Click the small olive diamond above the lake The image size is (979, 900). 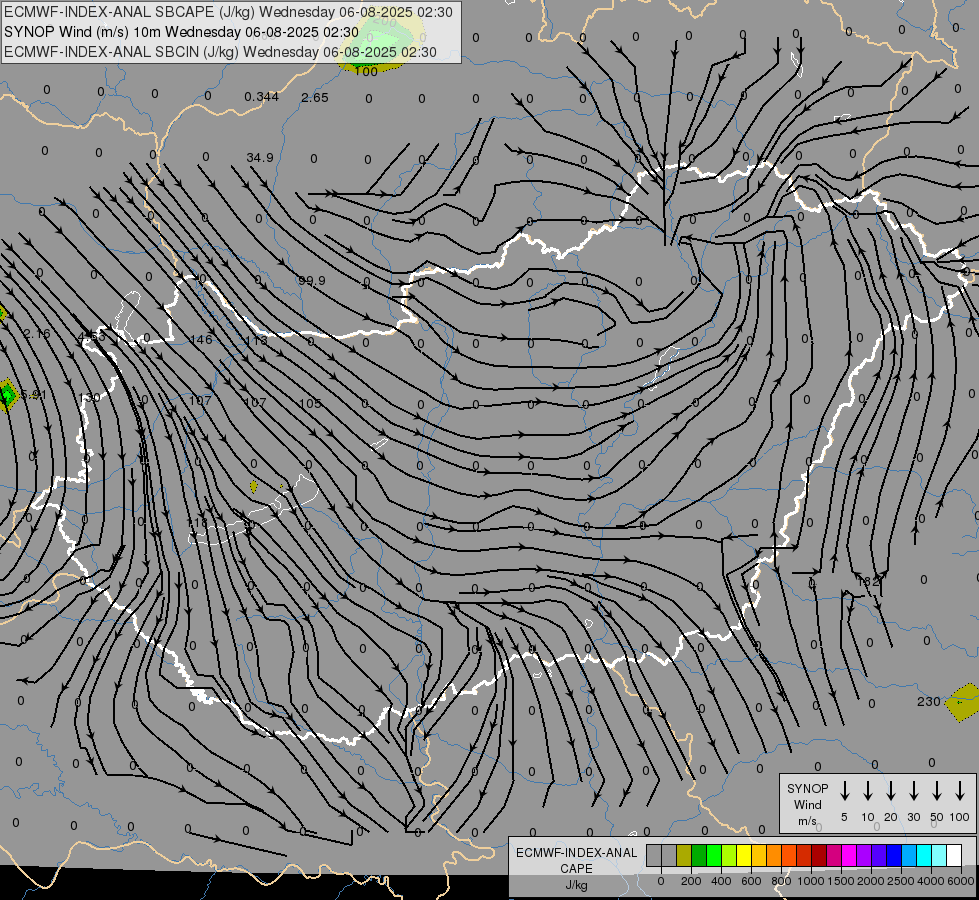tap(253, 487)
